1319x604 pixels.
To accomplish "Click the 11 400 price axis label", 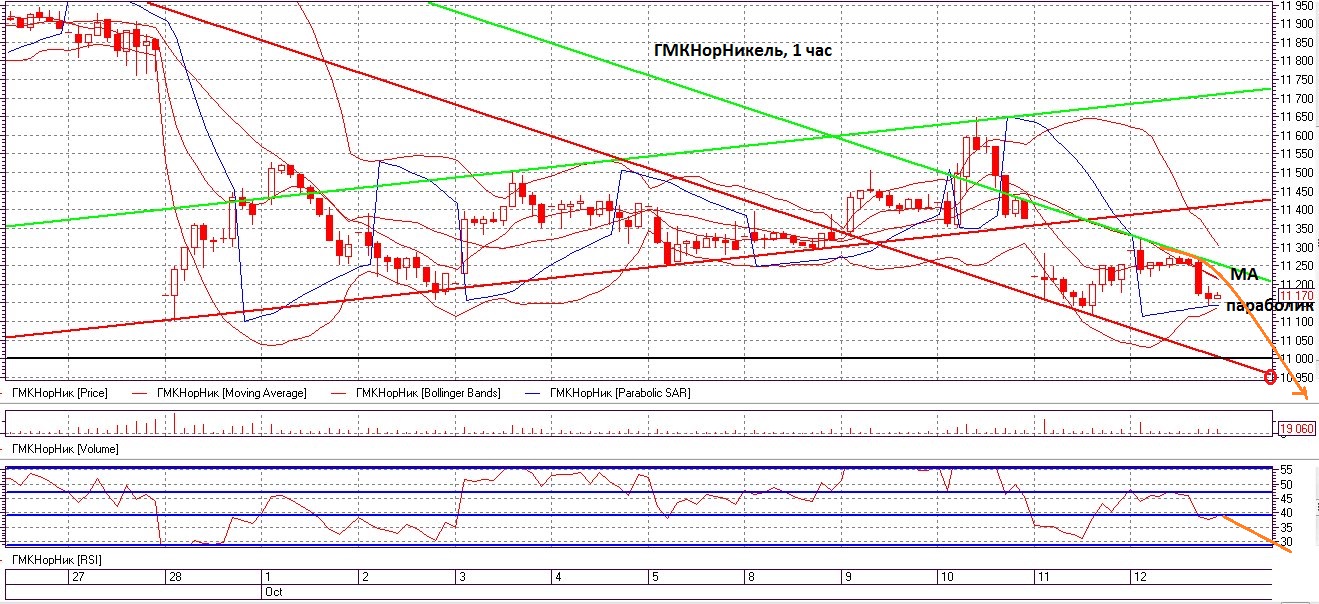I will point(1298,210).
